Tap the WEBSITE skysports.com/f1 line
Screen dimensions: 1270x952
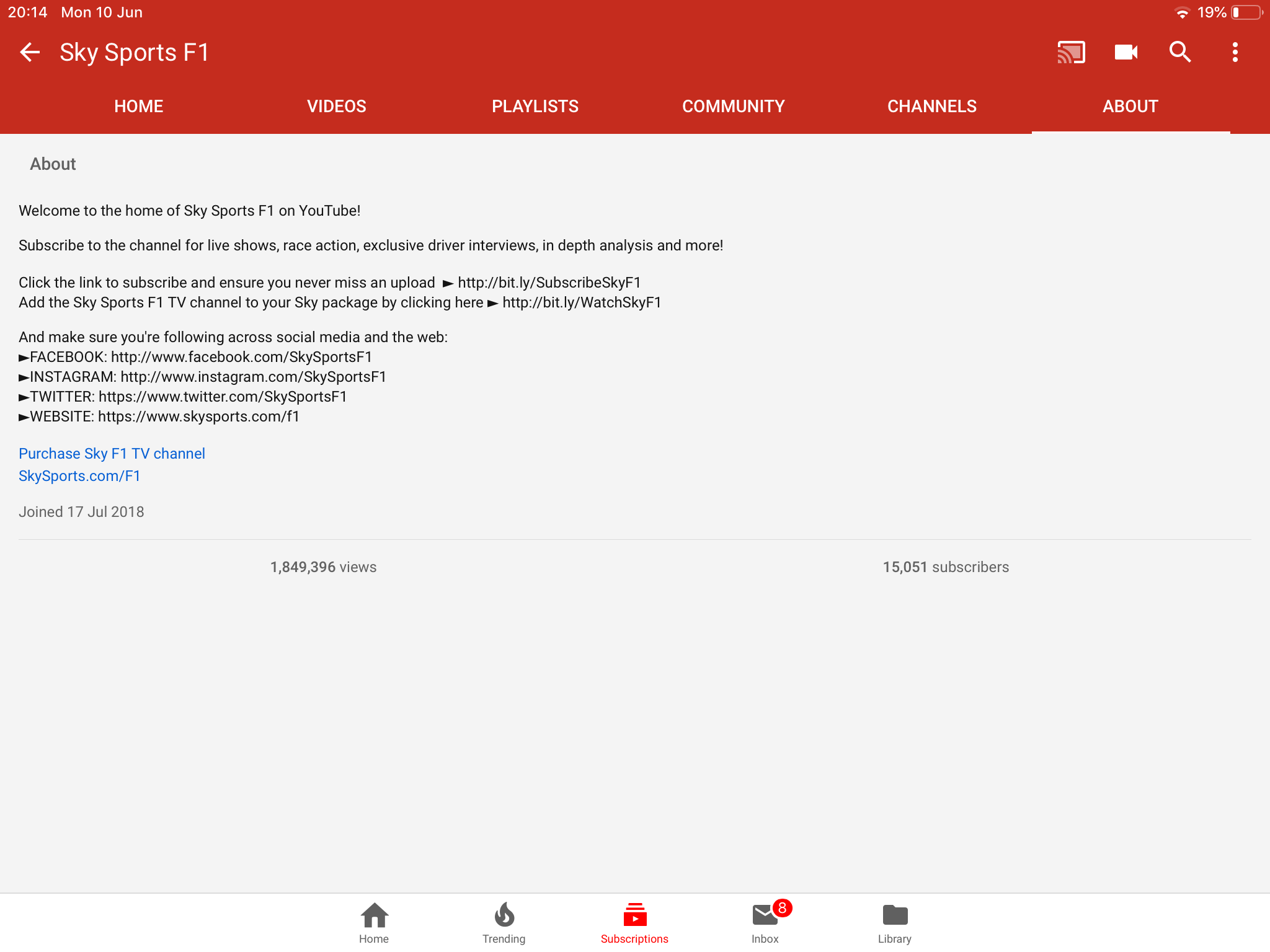(159, 416)
